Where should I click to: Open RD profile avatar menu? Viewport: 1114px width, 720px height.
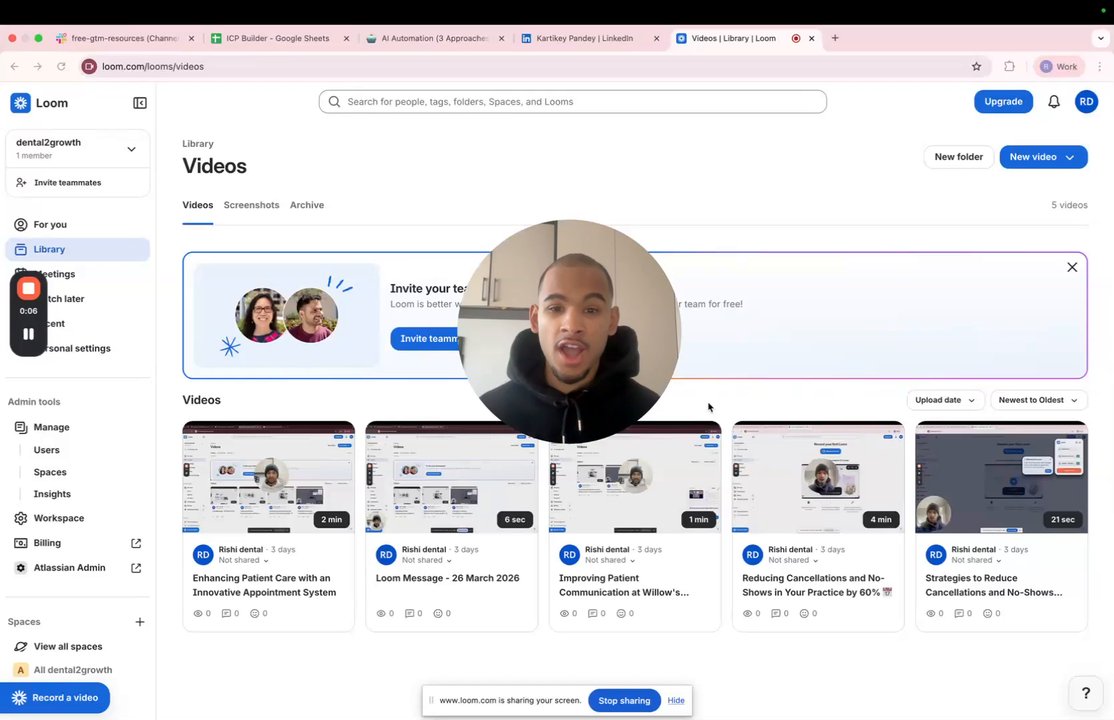tap(1086, 102)
